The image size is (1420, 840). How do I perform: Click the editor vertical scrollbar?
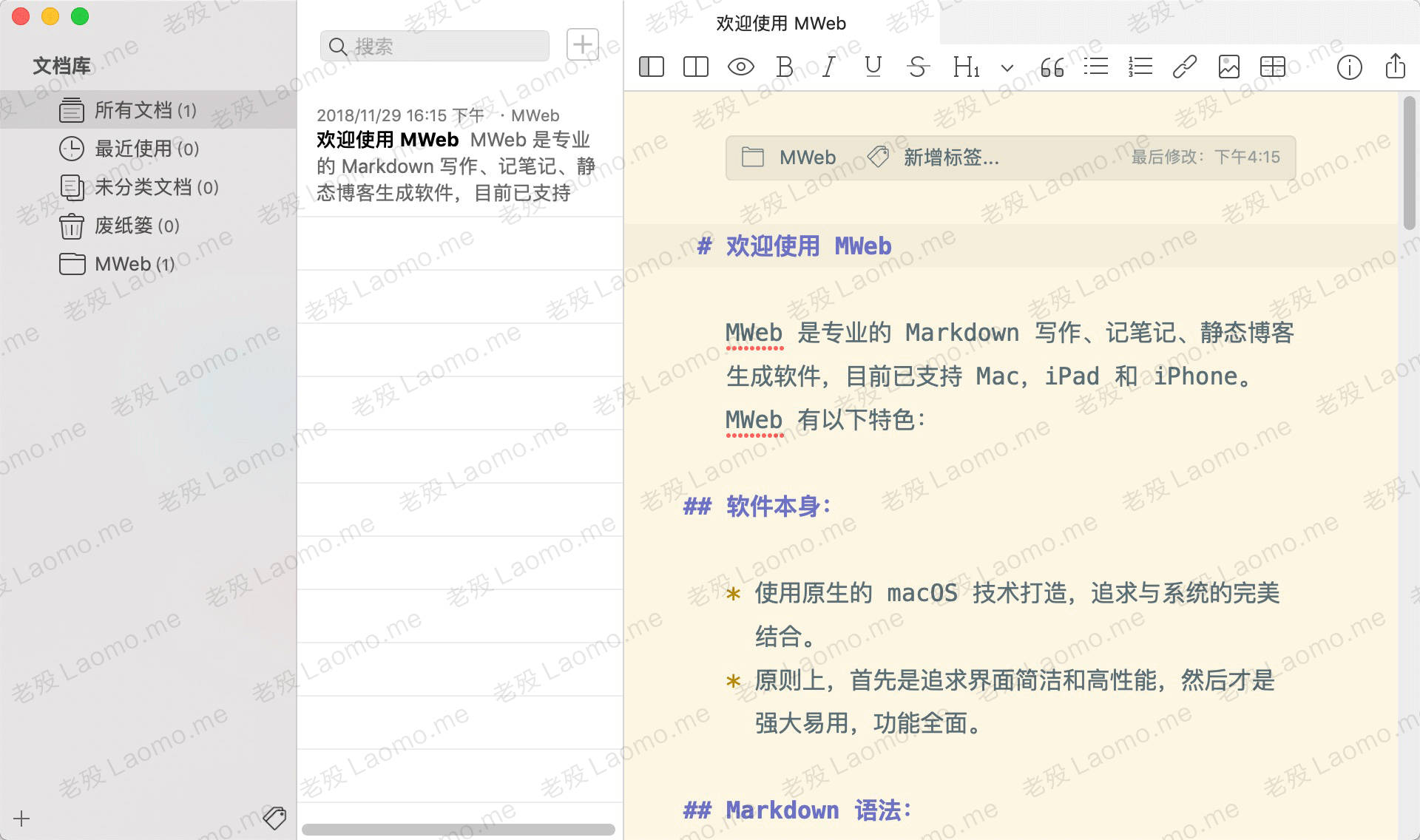coord(1409,163)
